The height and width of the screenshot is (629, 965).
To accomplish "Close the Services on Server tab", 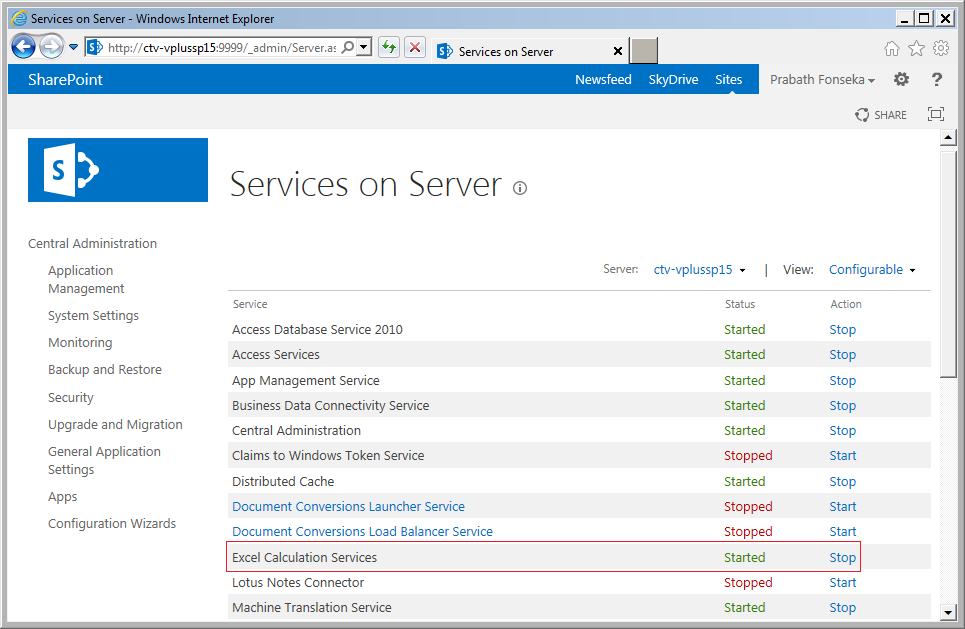I will [x=617, y=52].
